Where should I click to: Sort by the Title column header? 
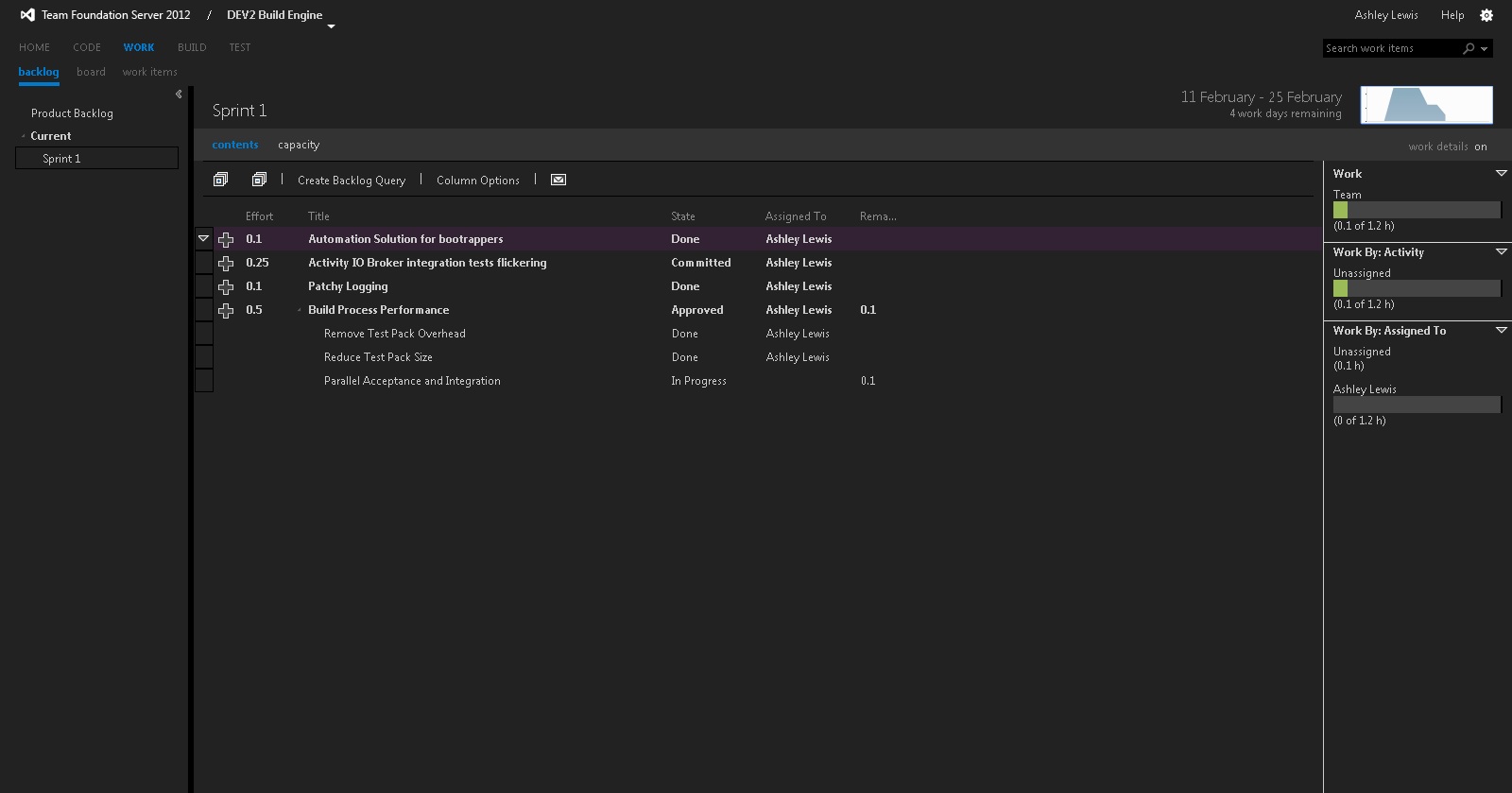[x=318, y=216]
